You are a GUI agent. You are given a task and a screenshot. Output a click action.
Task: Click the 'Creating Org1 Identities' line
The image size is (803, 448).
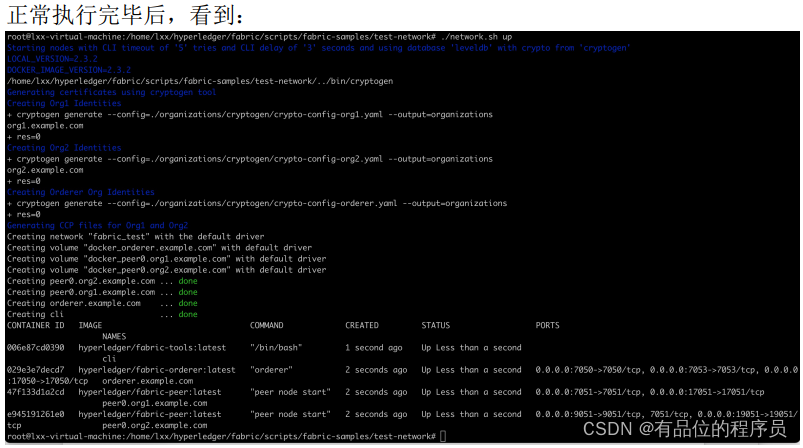[64, 103]
